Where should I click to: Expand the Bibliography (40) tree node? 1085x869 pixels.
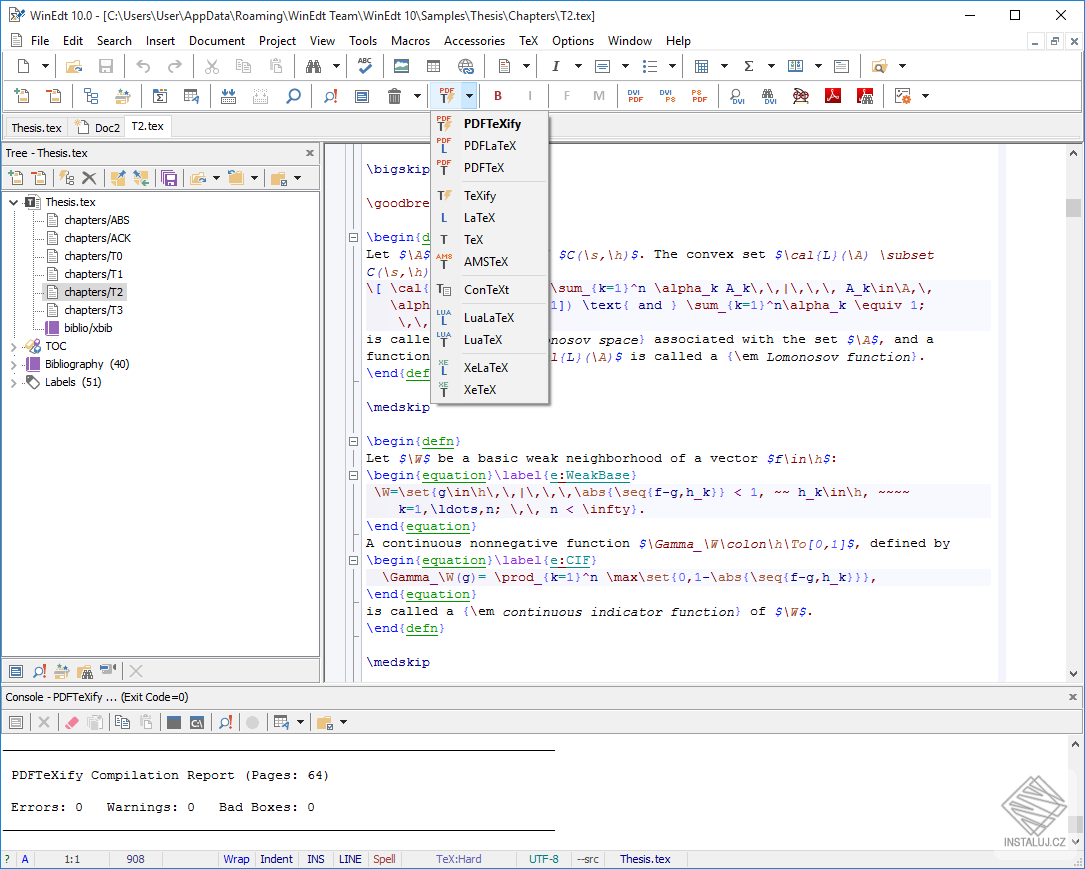pyautogui.click(x=14, y=364)
